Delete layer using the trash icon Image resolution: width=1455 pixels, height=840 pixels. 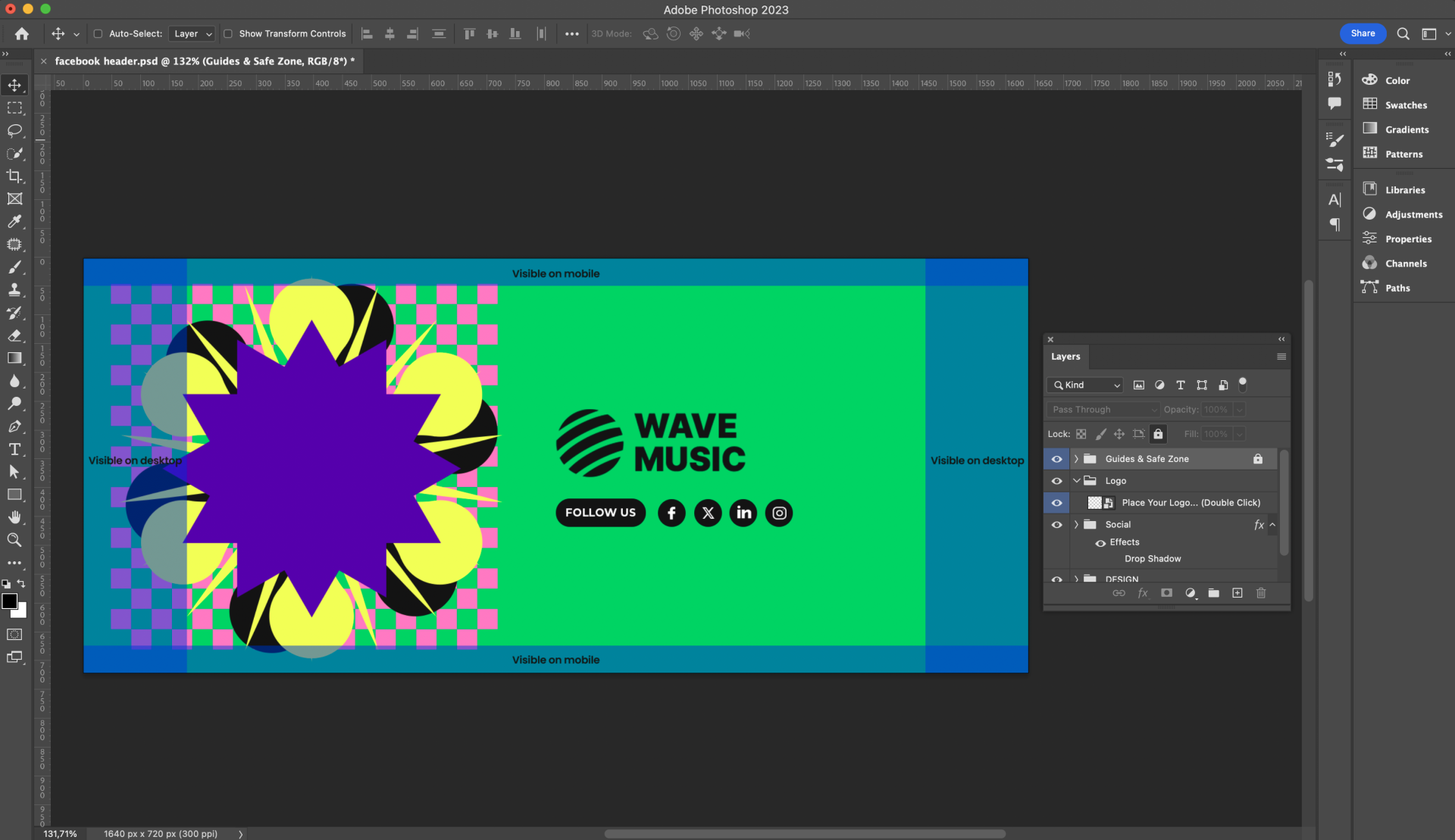1261,593
